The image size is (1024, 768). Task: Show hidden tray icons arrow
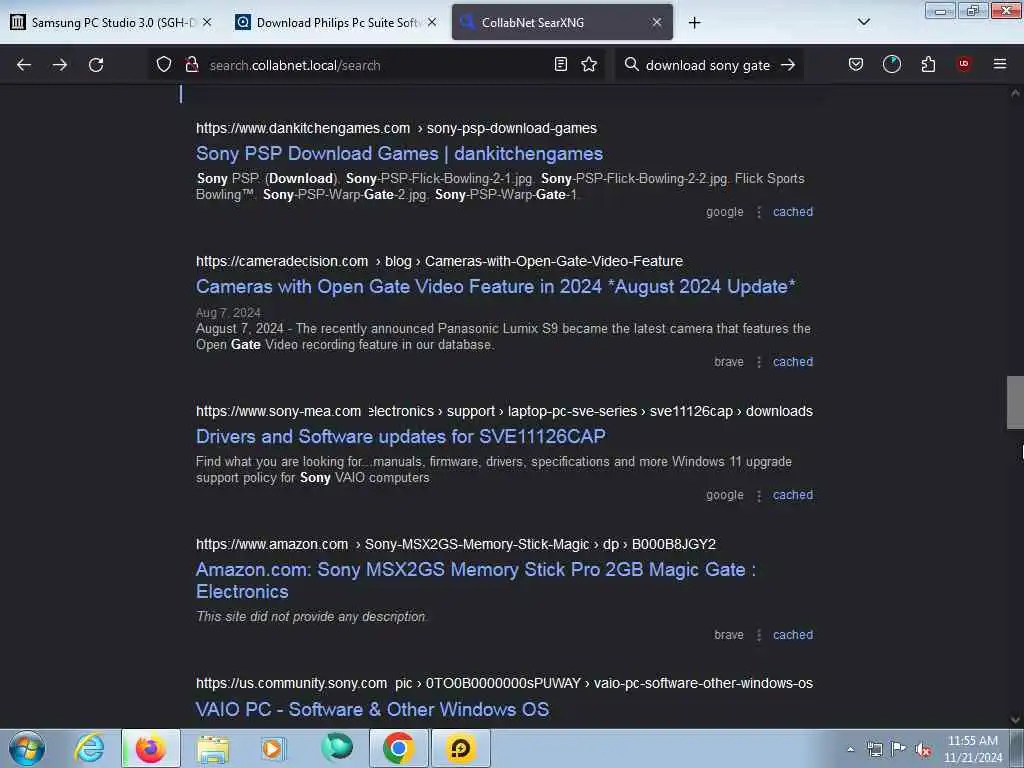(x=850, y=749)
